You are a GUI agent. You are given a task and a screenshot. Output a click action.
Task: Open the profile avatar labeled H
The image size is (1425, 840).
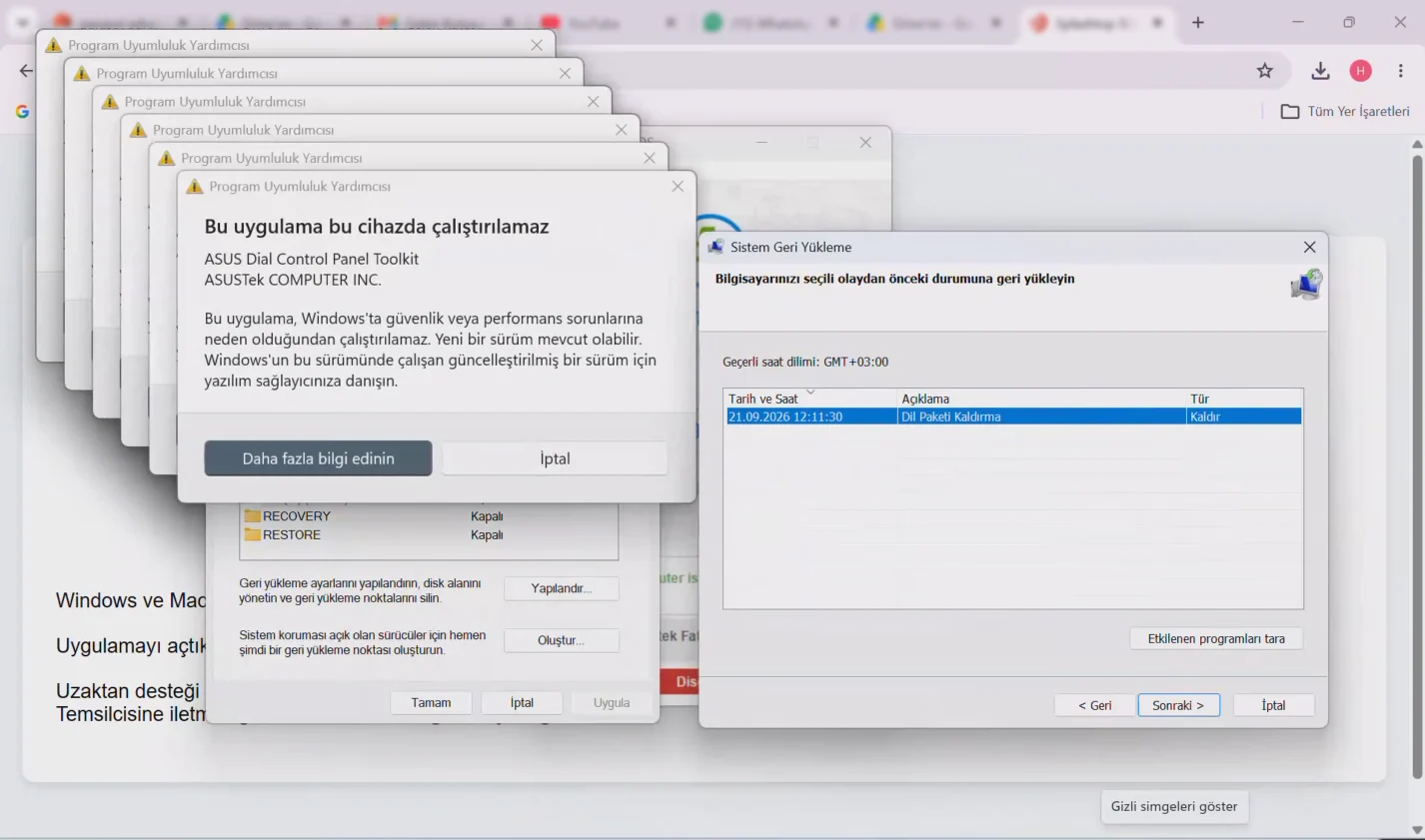click(1360, 71)
